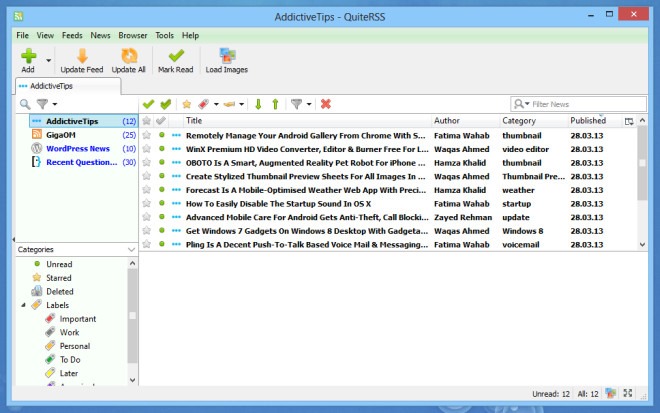Image resolution: width=660 pixels, height=413 pixels.
Task: Open the View menu
Action: [x=45, y=35]
